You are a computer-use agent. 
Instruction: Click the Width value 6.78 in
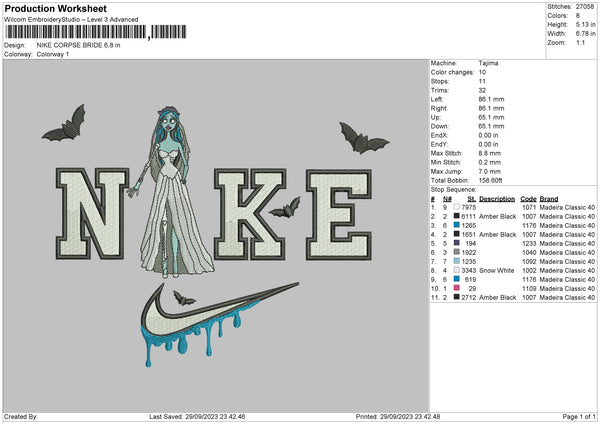[x=586, y=34]
